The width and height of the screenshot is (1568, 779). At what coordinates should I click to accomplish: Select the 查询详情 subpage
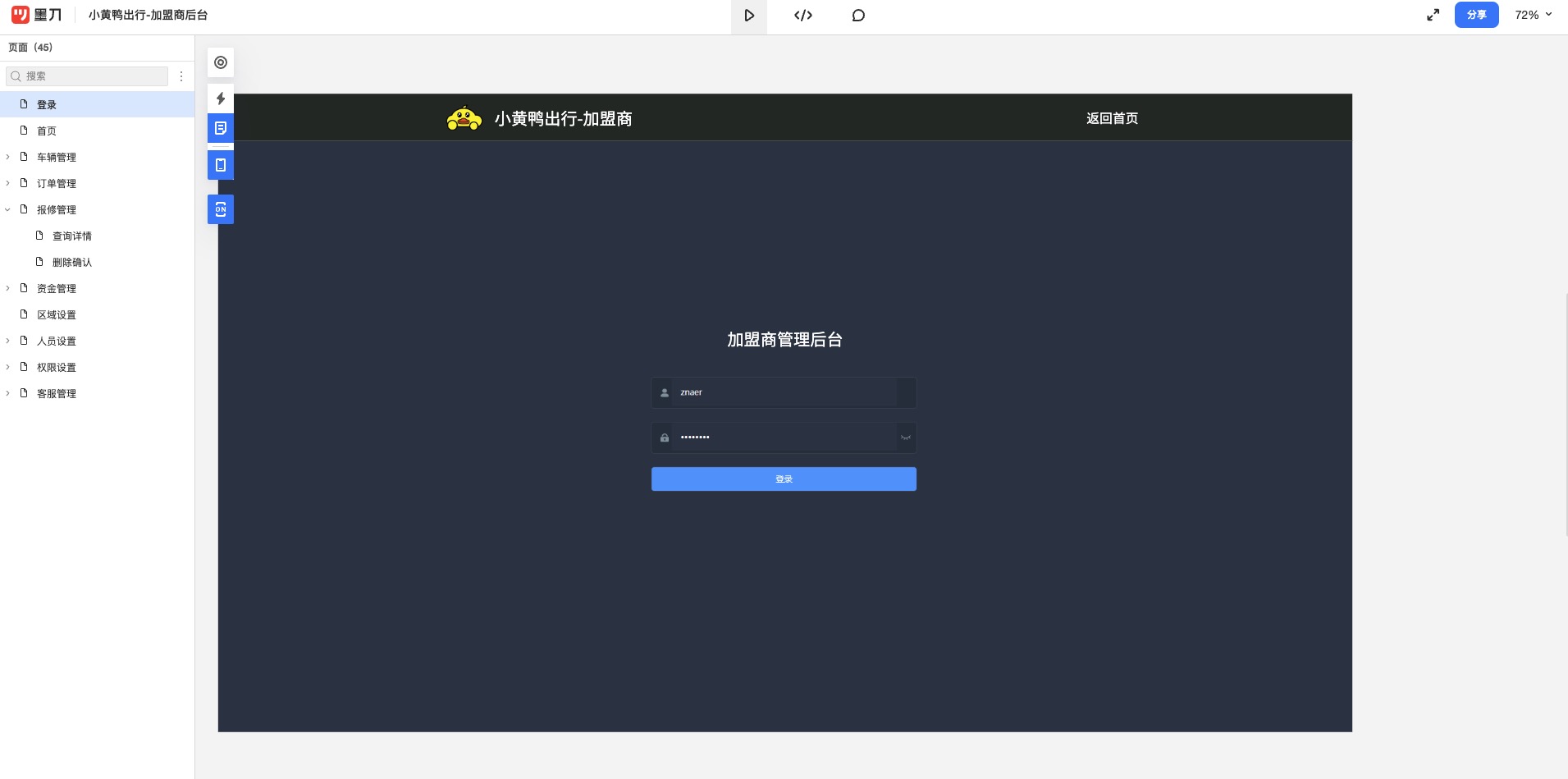[x=97, y=236]
